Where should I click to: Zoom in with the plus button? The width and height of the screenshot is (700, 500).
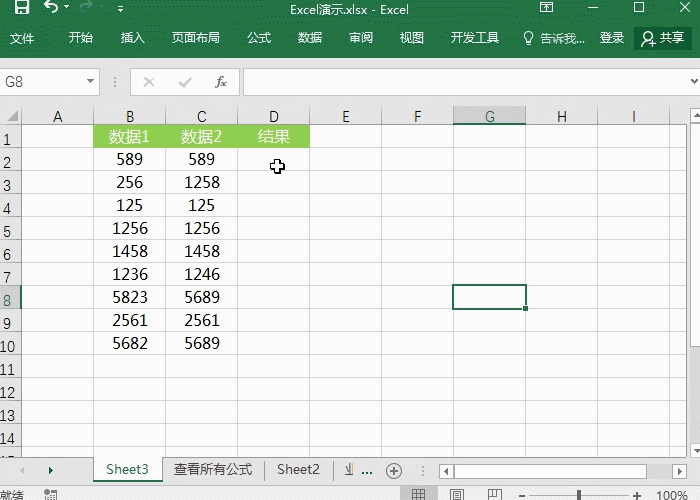click(x=637, y=495)
